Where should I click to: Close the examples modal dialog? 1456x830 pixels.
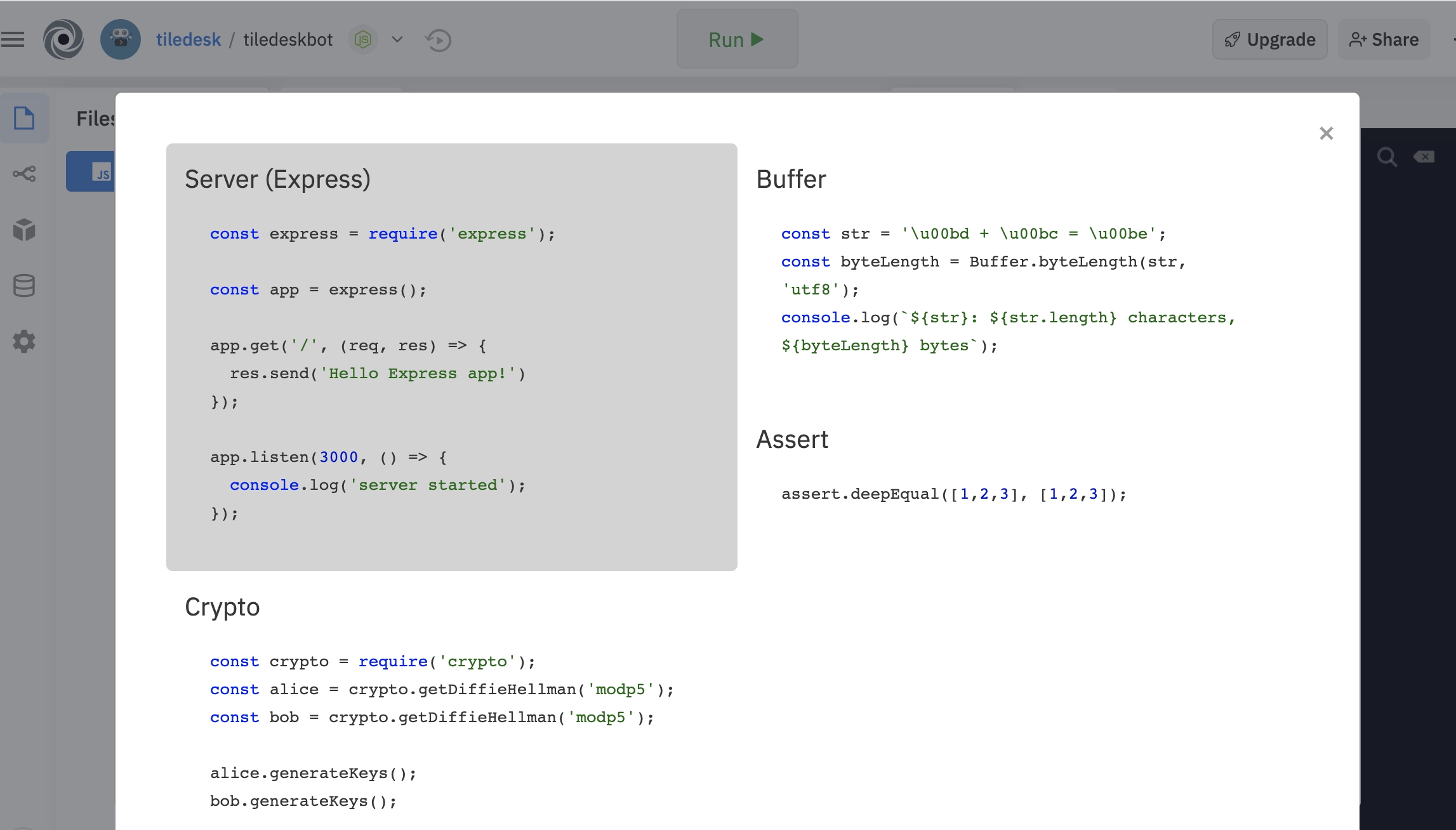(x=1326, y=133)
